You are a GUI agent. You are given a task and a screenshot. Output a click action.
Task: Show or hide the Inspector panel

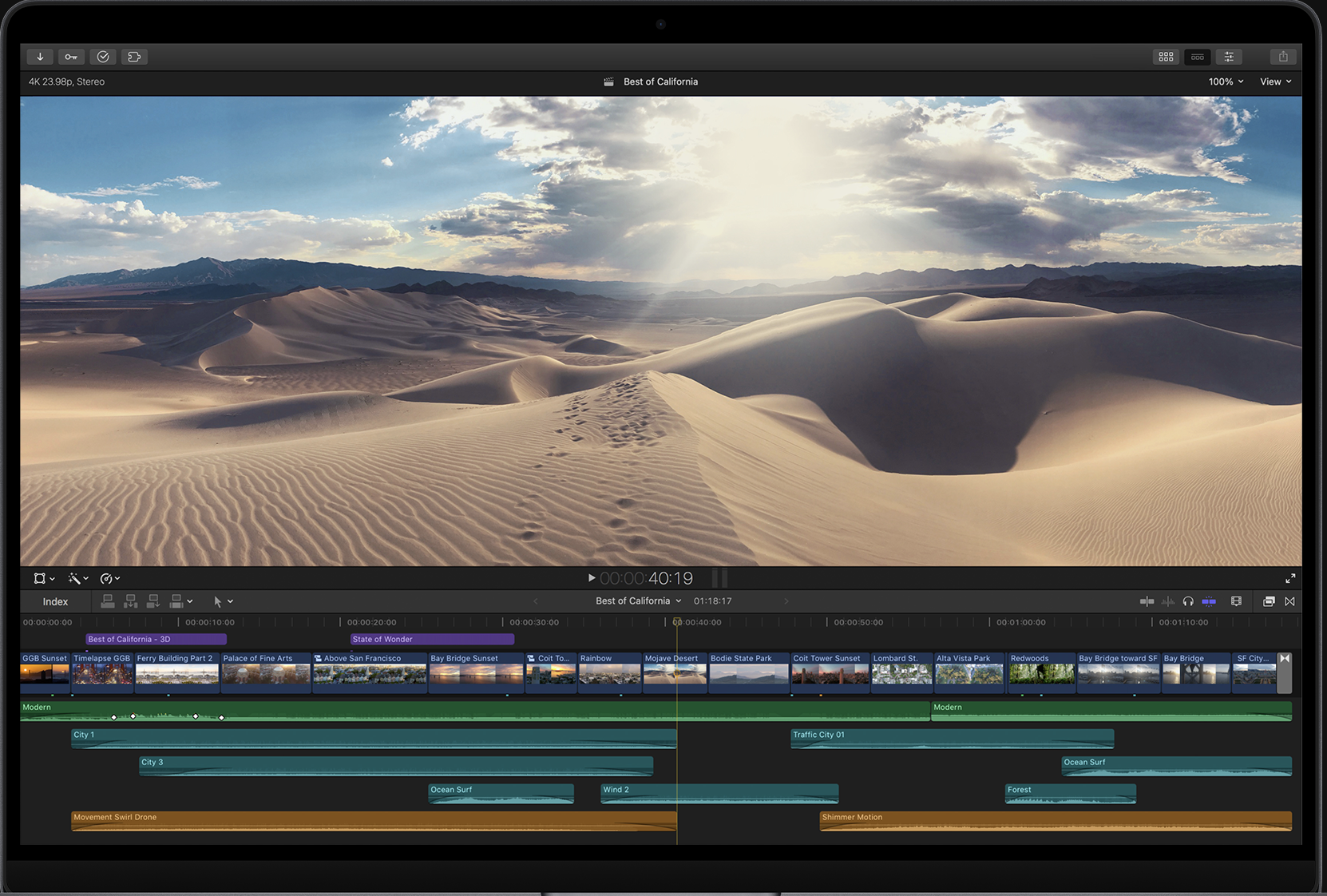pyautogui.click(x=1229, y=57)
